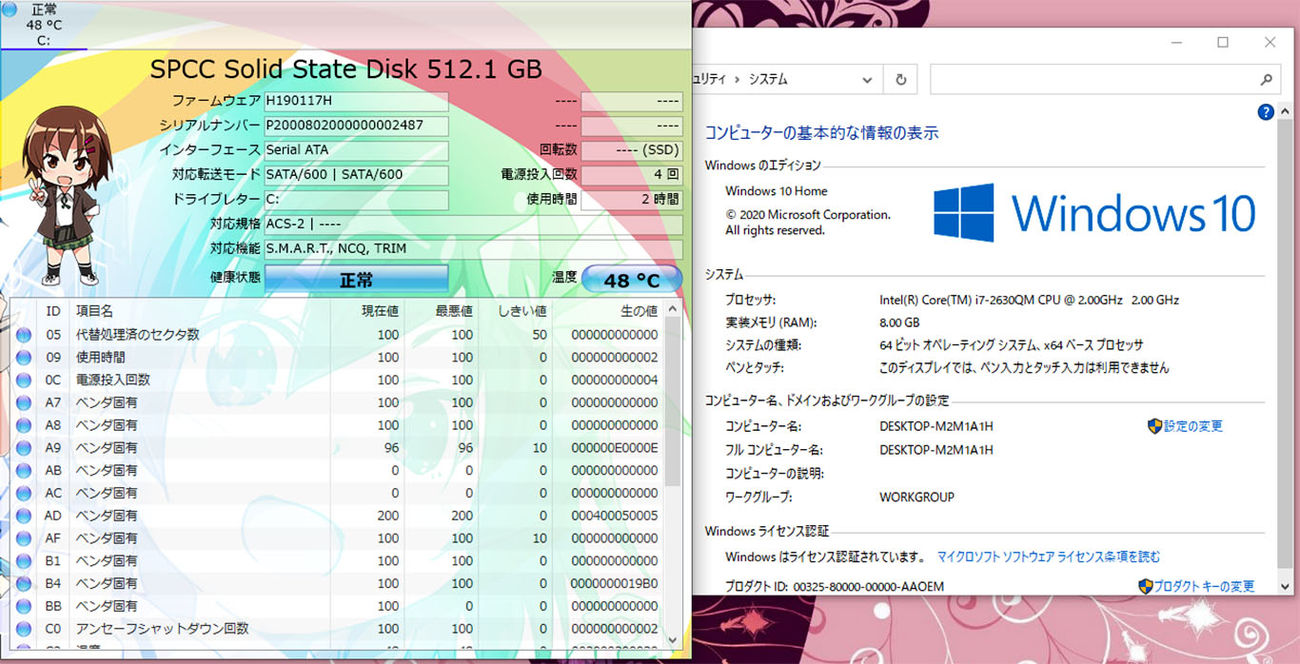This screenshot has width=1300, height=664.
Task: Click the search magnifier icon
Action: point(1266,79)
